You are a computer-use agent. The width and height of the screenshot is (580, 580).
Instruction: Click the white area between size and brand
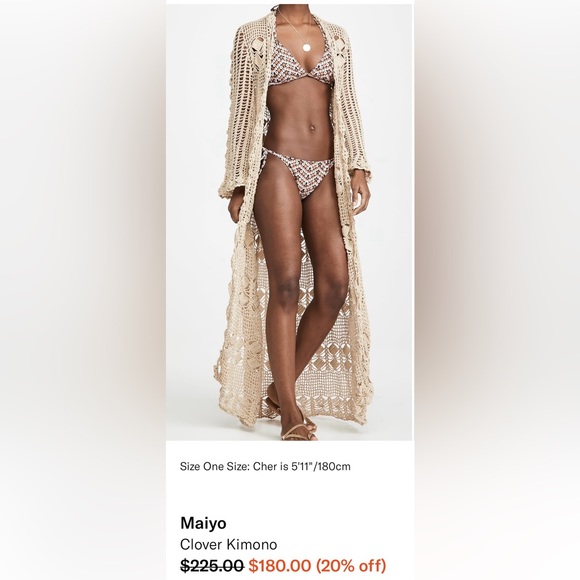[290, 494]
